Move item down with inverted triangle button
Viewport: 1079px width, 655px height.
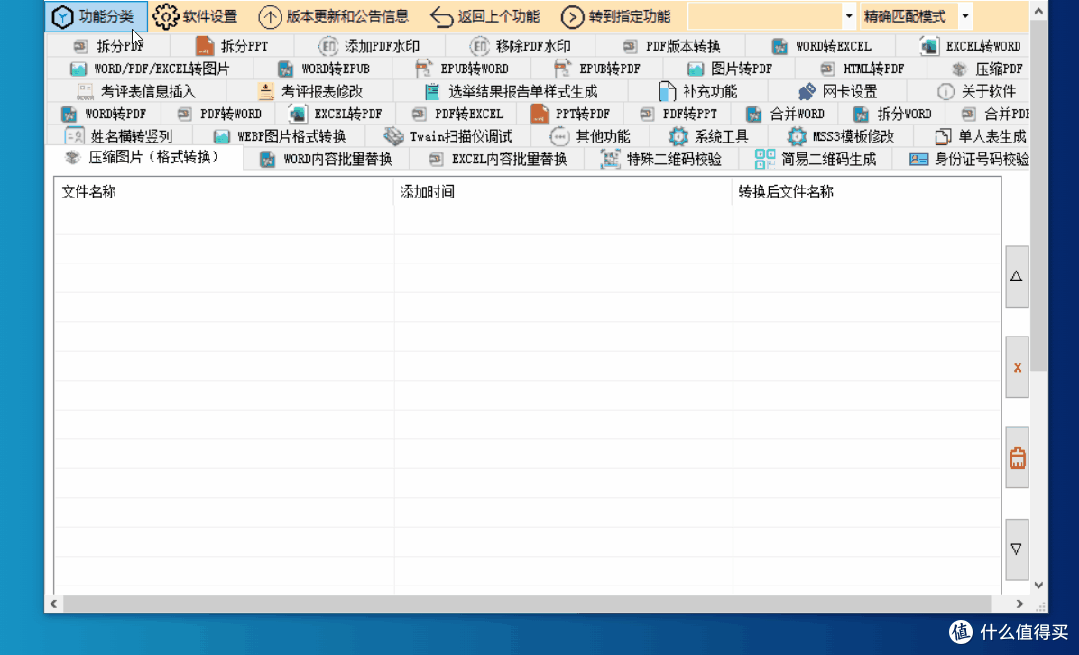click(1016, 549)
